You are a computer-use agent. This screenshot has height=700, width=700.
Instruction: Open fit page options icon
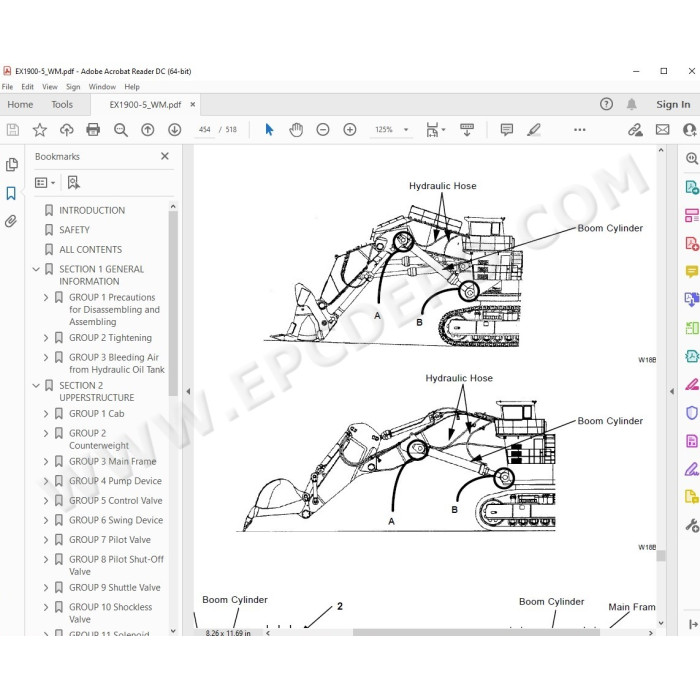435,130
